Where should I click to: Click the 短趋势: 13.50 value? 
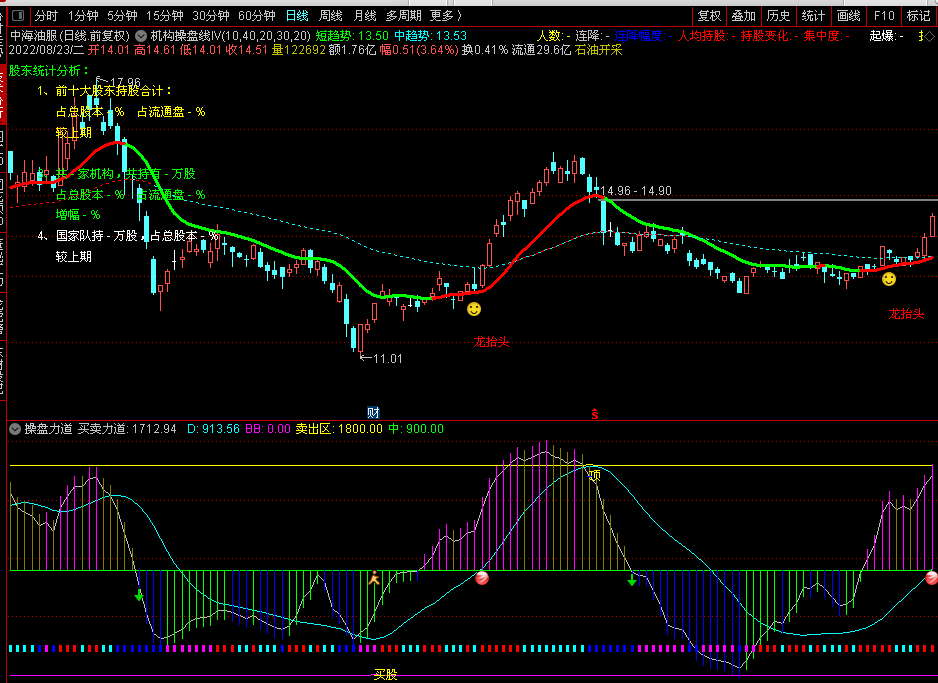[x=352, y=36]
